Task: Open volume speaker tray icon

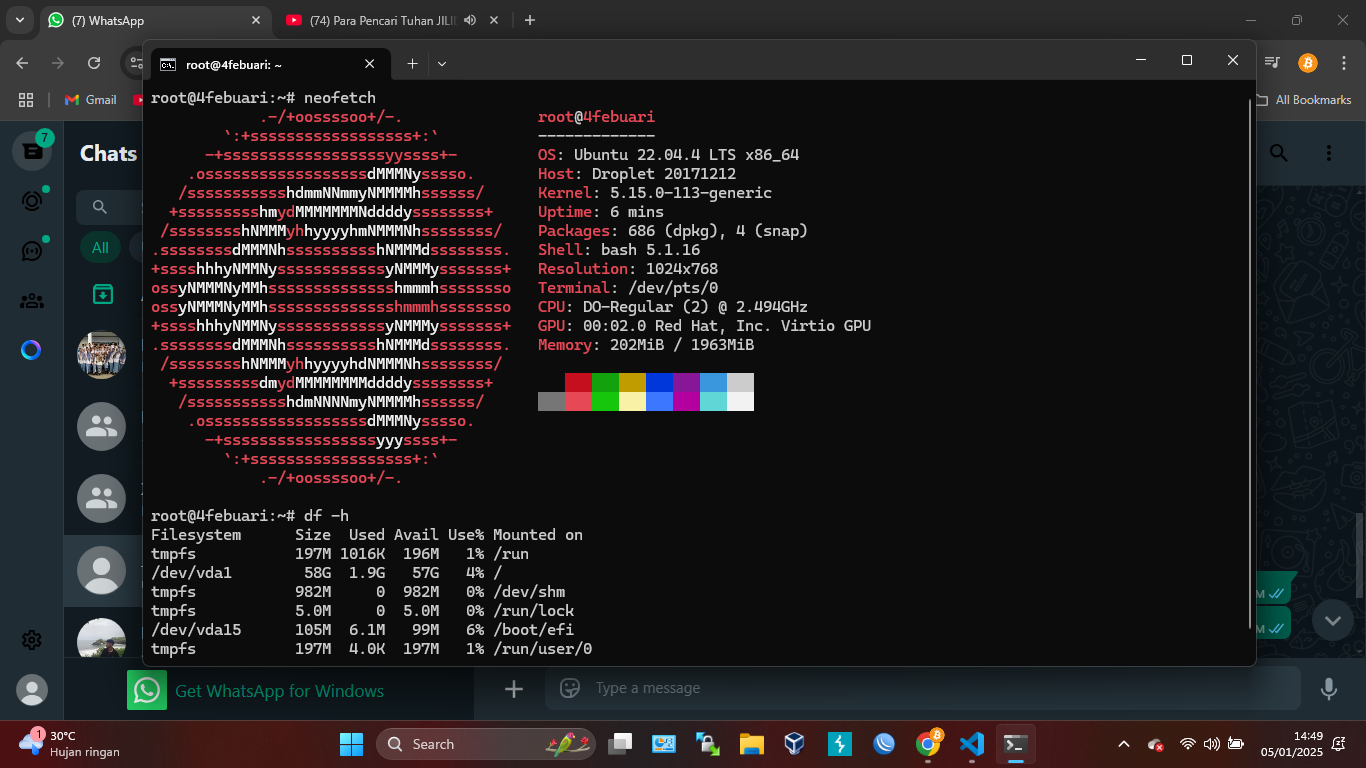Action: (1212, 744)
